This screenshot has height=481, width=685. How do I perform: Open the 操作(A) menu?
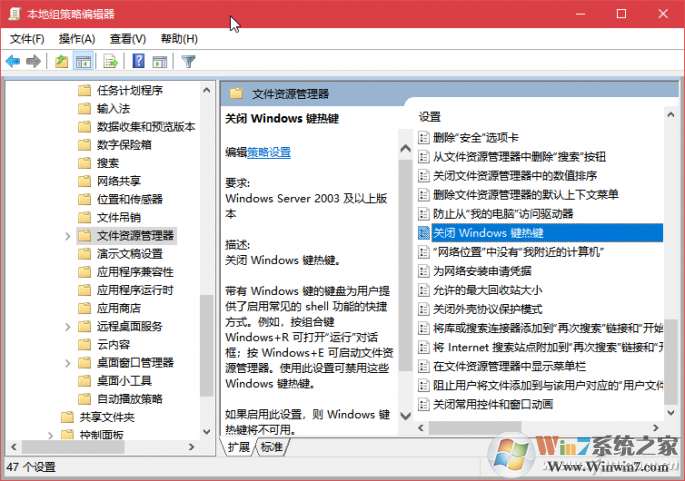pyautogui.click(x=77, y=39)
